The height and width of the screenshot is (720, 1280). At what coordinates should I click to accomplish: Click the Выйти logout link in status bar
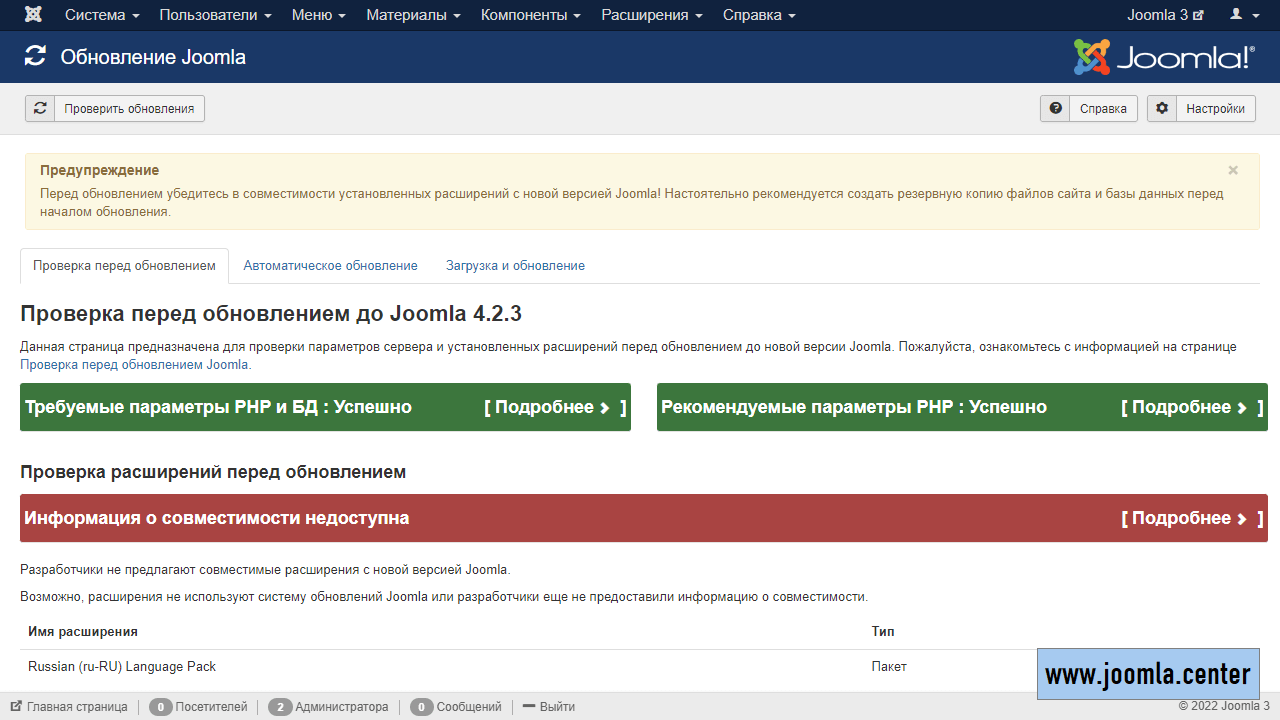[x=548, y=707]
